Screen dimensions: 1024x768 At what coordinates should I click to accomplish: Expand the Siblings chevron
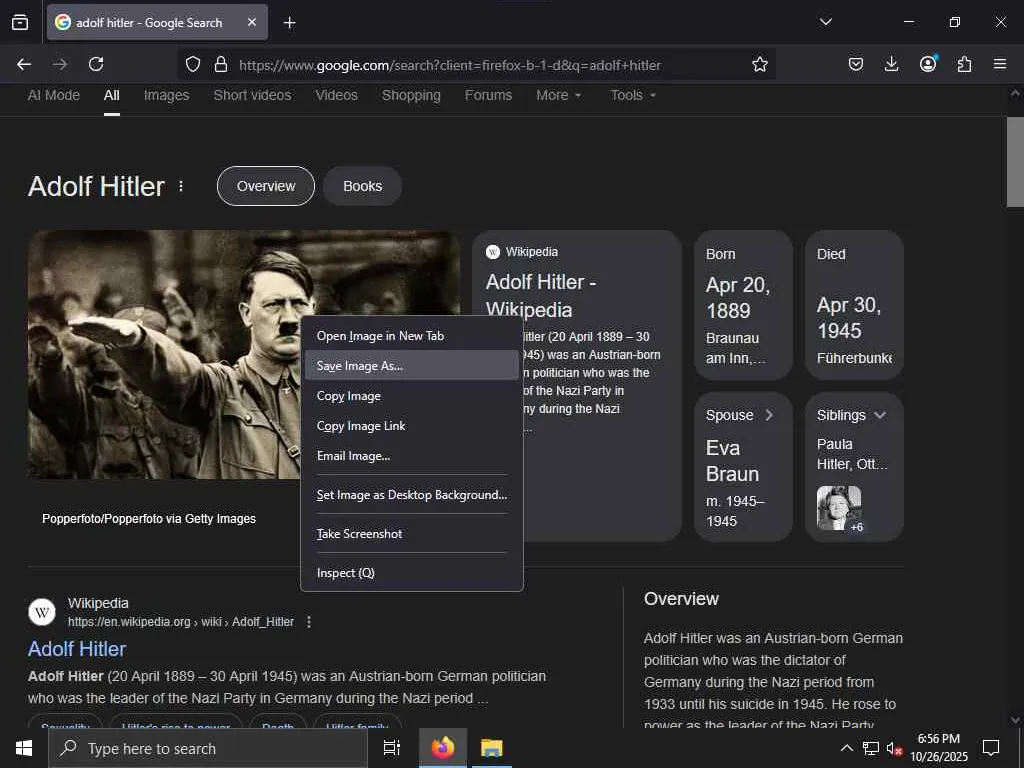point(880,415)
